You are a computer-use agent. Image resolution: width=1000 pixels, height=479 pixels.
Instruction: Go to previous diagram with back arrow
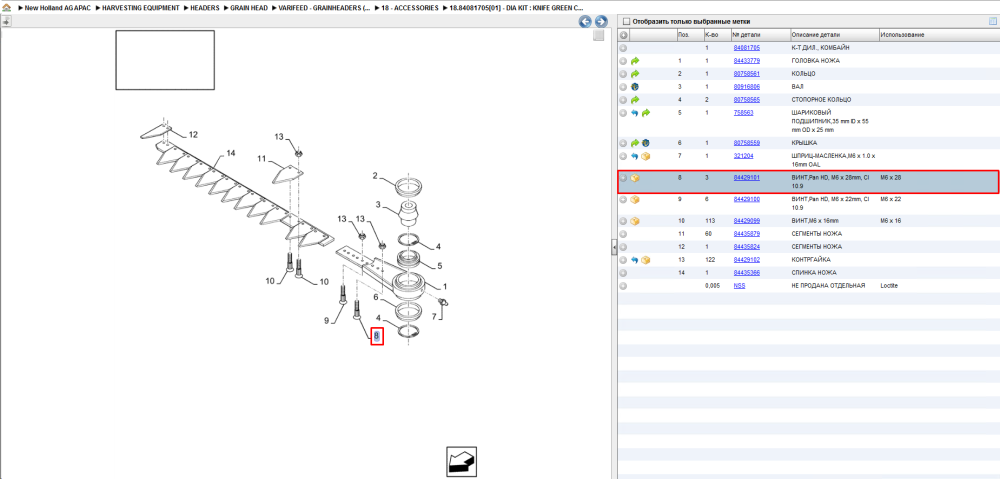point(585,22)
